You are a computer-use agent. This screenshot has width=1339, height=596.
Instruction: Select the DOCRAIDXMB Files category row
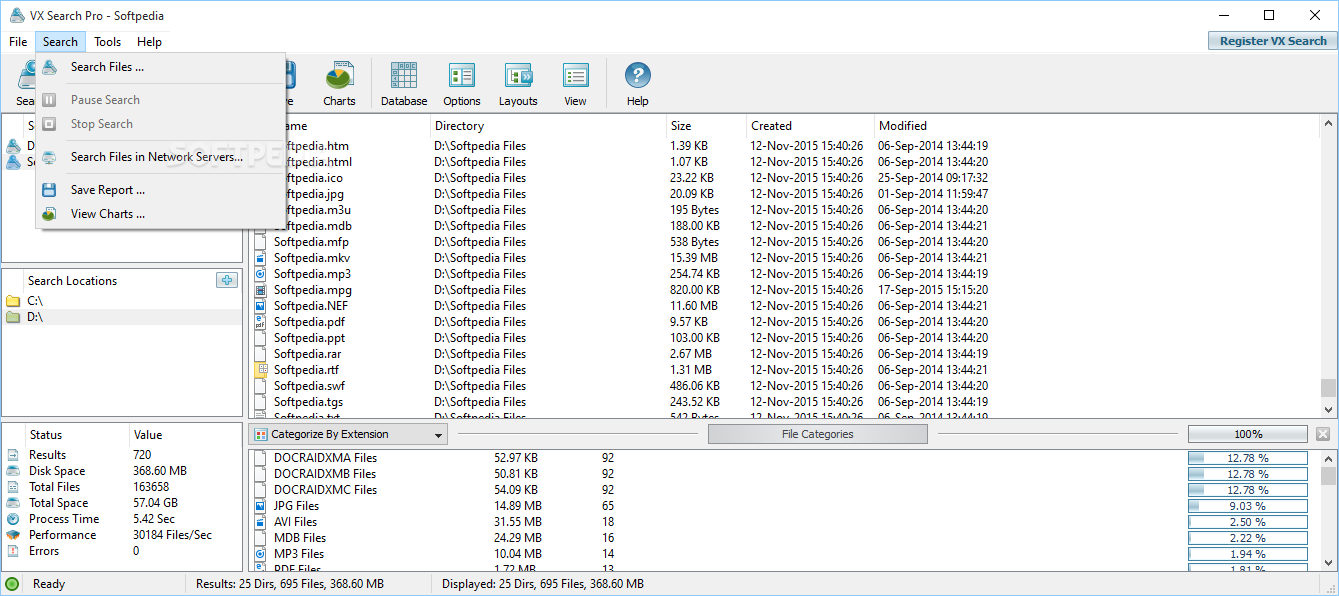(x=784, y=474)
